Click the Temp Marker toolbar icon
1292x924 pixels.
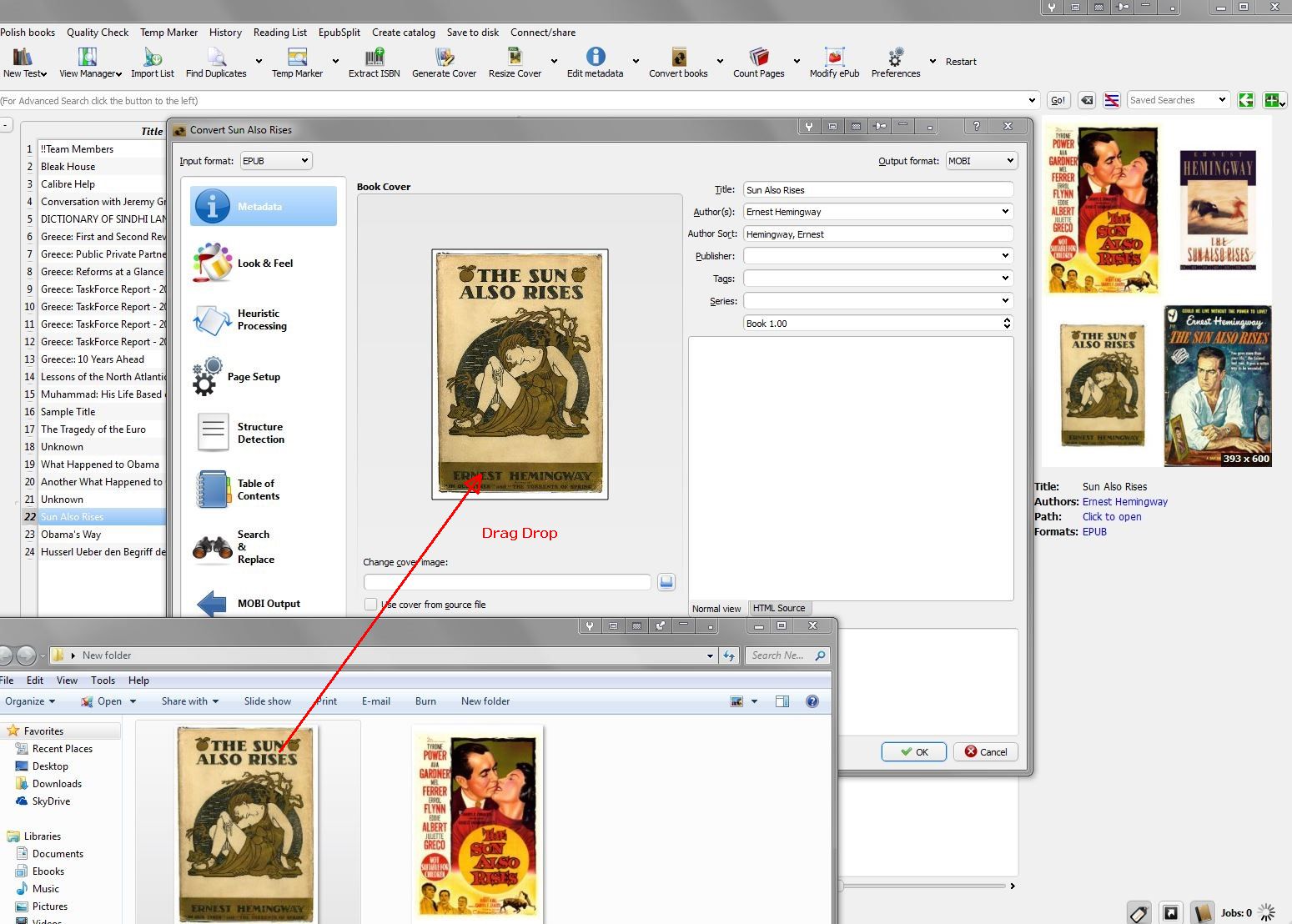[297, 57]
